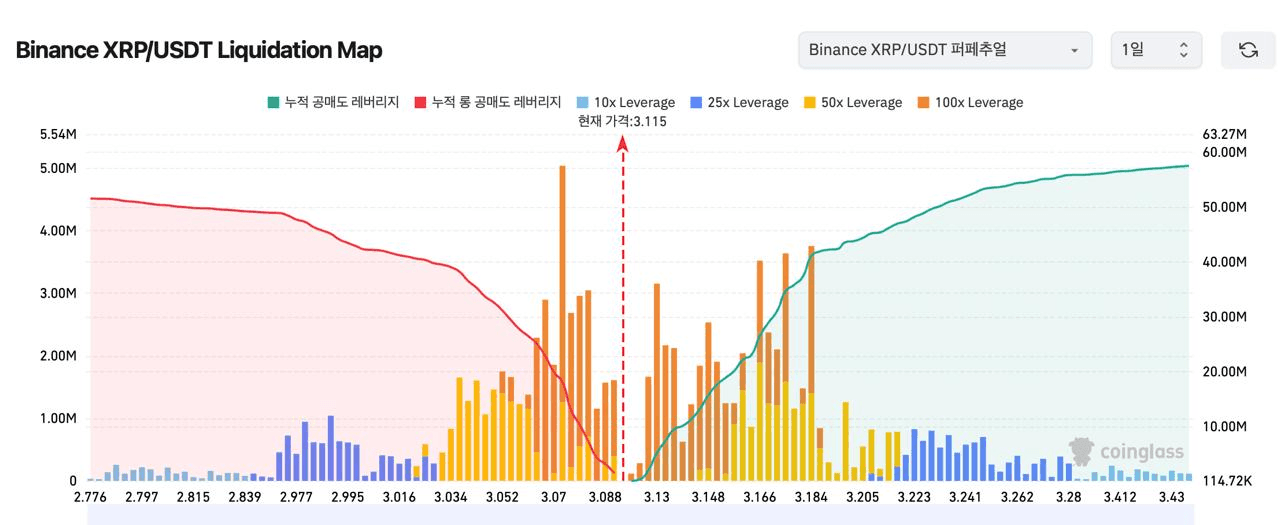Image resolution: width=1280 pixels, height=525 pixels.
Task: Click the Binance XRP/USDT Liquidation Map title
Action: (x=199, y=50)
